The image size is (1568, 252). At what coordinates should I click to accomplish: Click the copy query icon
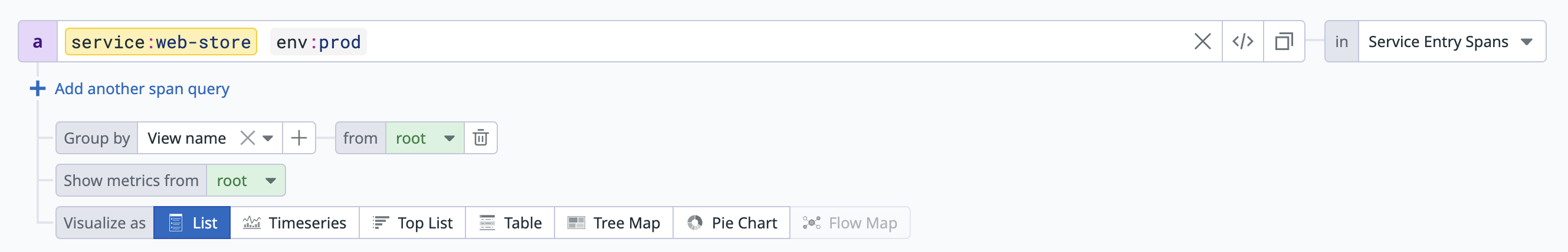click(x=1284, y=42)
